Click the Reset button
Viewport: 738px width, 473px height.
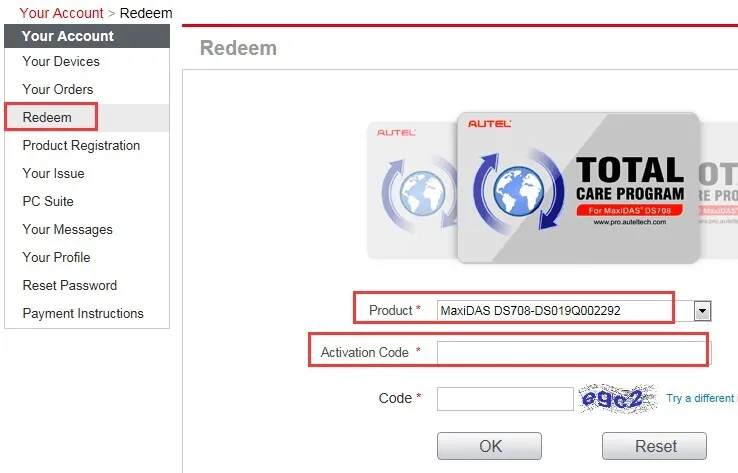pyautogui.click(x=654, y=446)
